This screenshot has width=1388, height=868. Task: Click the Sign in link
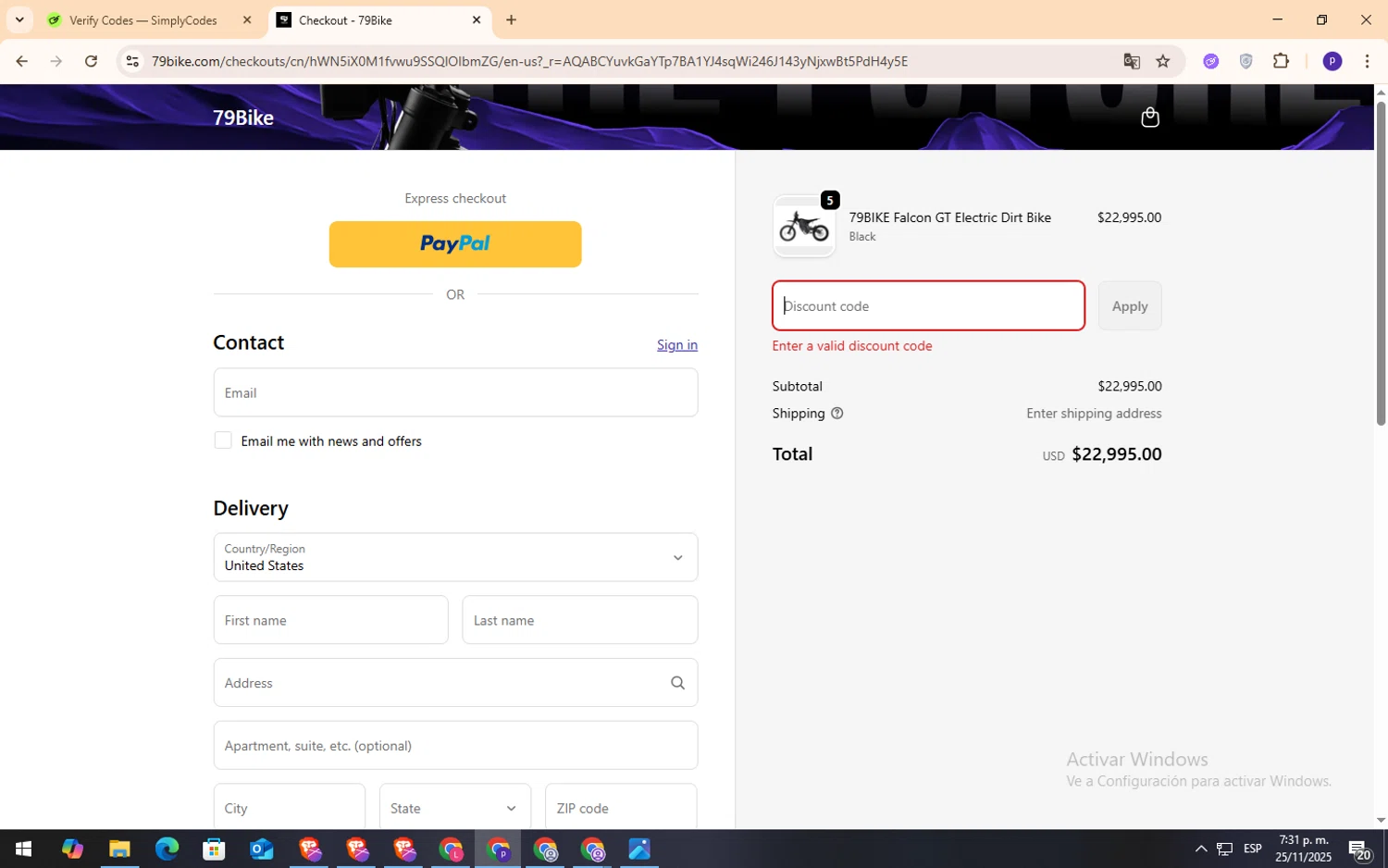click(x=677, y=345)
